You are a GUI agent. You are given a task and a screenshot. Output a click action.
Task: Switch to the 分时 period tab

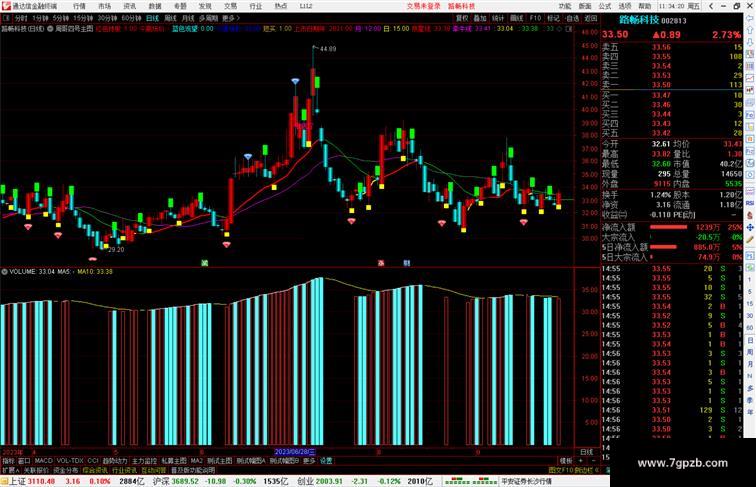pos(21,18)
